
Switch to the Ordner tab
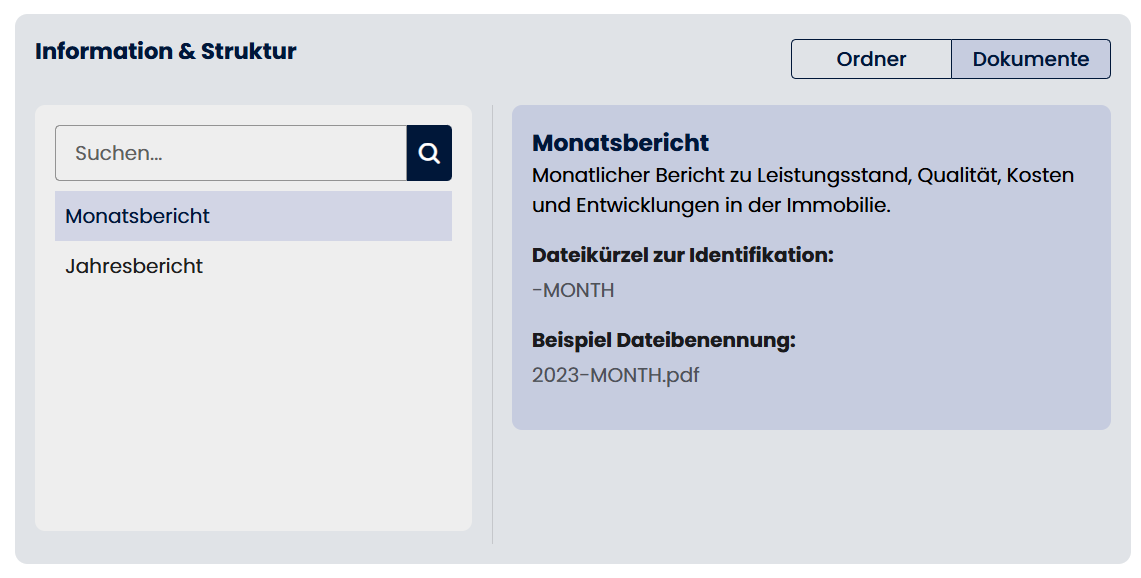click(871, 59)
